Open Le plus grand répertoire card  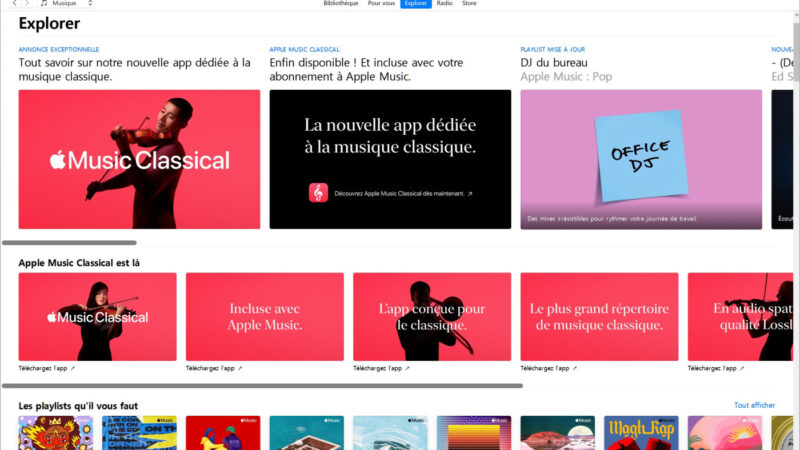599,317
